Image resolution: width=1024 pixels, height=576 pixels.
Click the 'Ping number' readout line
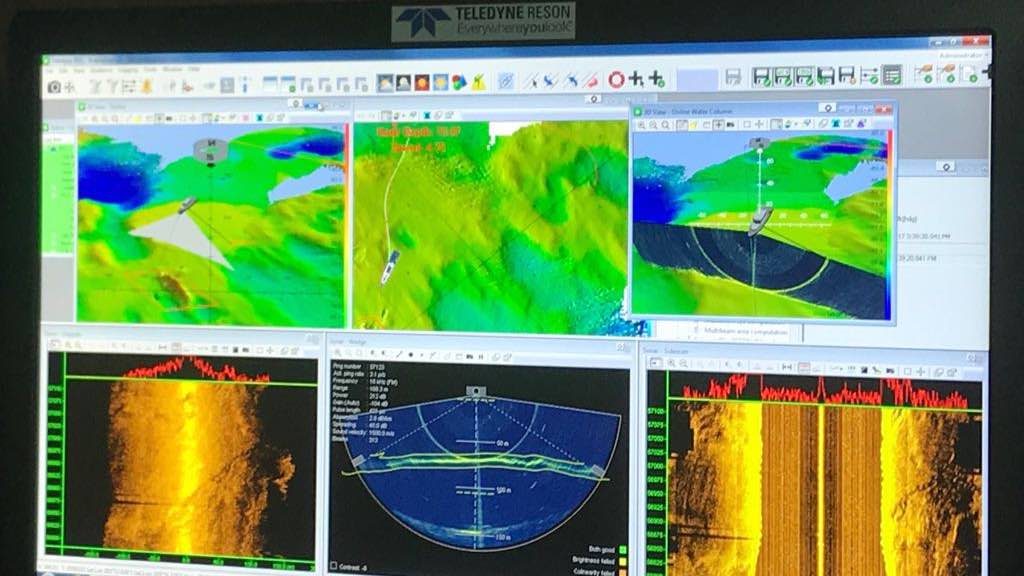[x=359, y=367]
